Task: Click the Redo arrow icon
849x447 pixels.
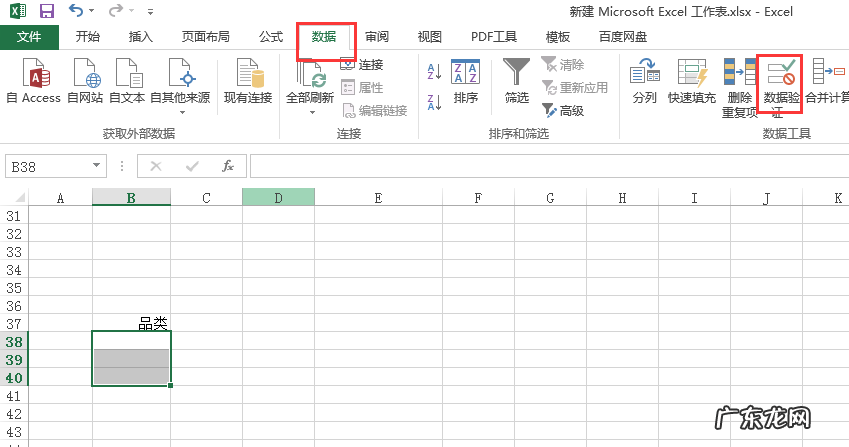Action: [115, 10]
